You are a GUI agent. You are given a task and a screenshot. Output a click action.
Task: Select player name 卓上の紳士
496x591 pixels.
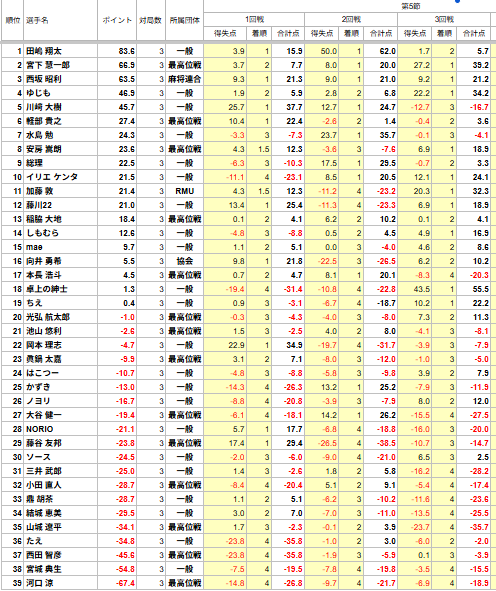point(47,289)
